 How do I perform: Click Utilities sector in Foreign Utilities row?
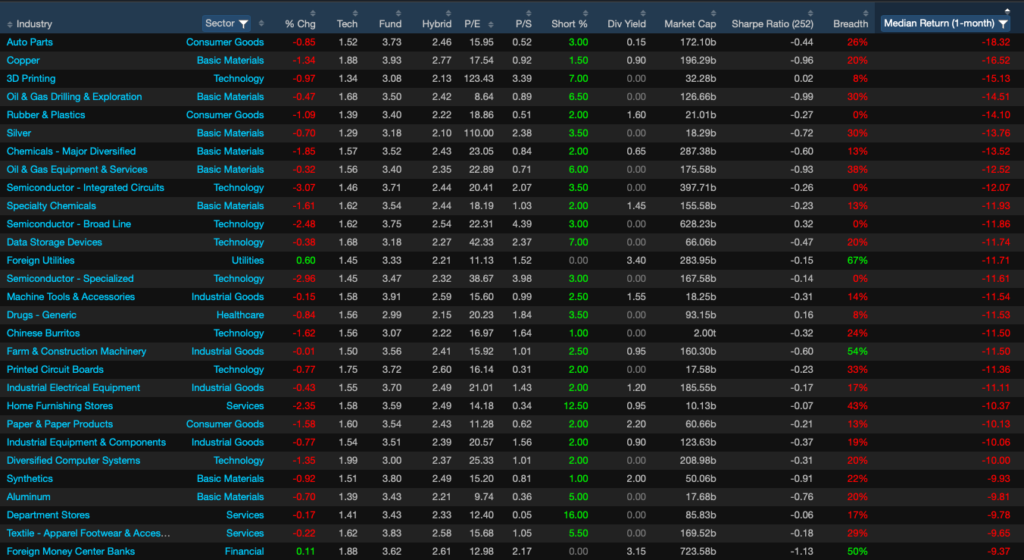(x=248, y=260)
